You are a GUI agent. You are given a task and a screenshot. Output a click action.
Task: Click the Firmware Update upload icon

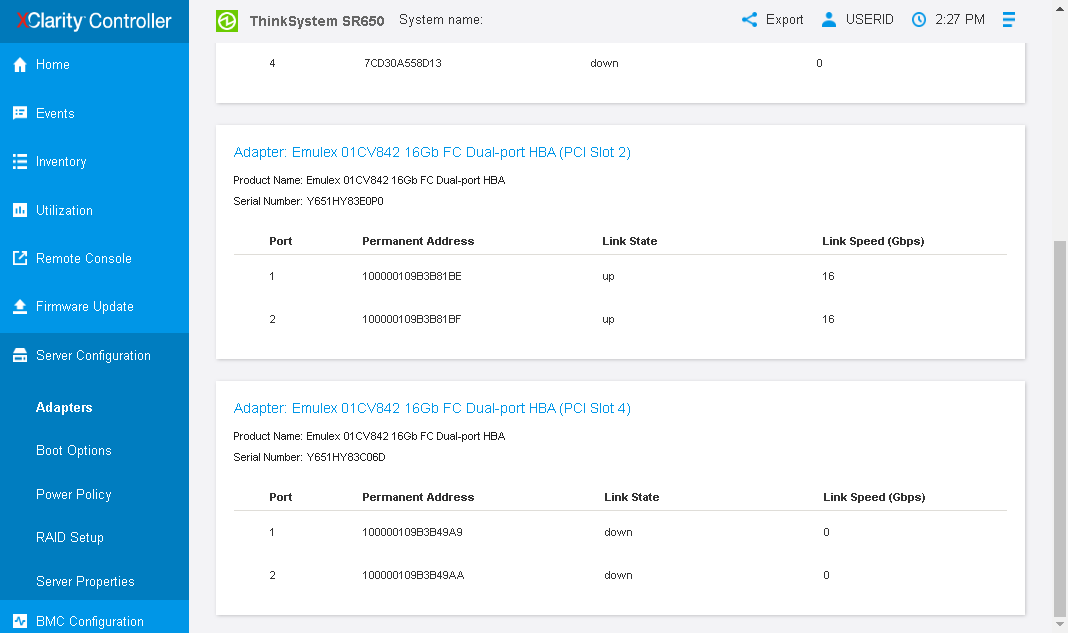point(19,307)
